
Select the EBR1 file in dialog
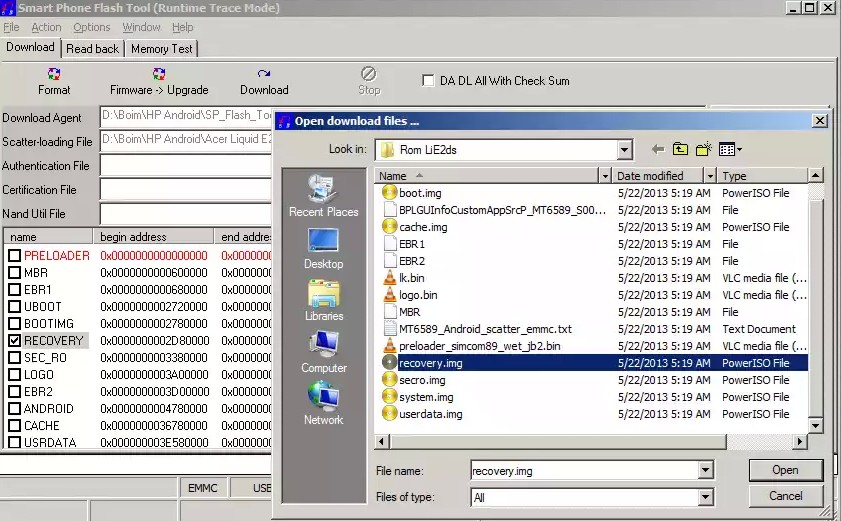click(411, 244)
